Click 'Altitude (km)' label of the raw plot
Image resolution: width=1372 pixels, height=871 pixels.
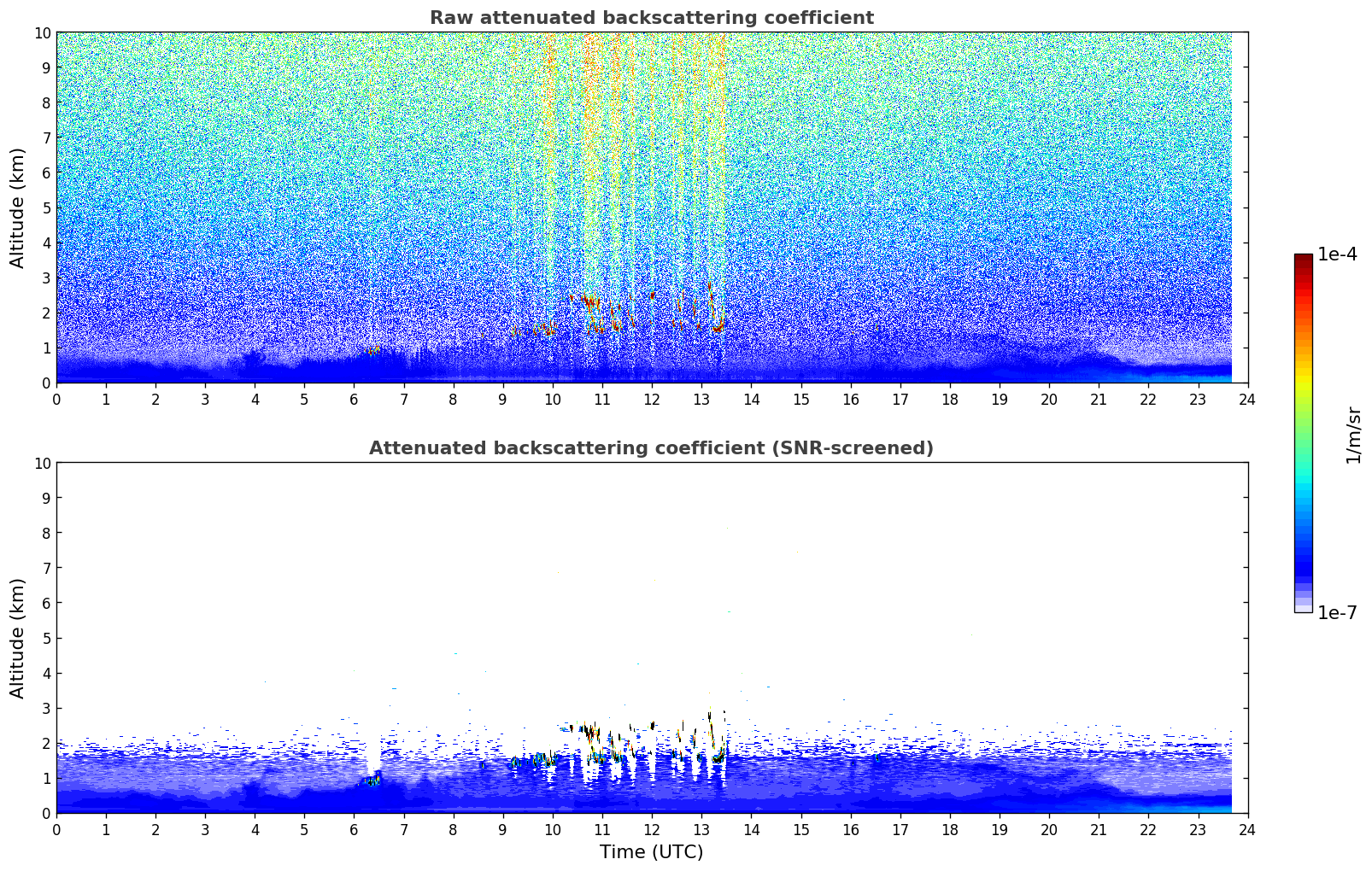[18, 208]
